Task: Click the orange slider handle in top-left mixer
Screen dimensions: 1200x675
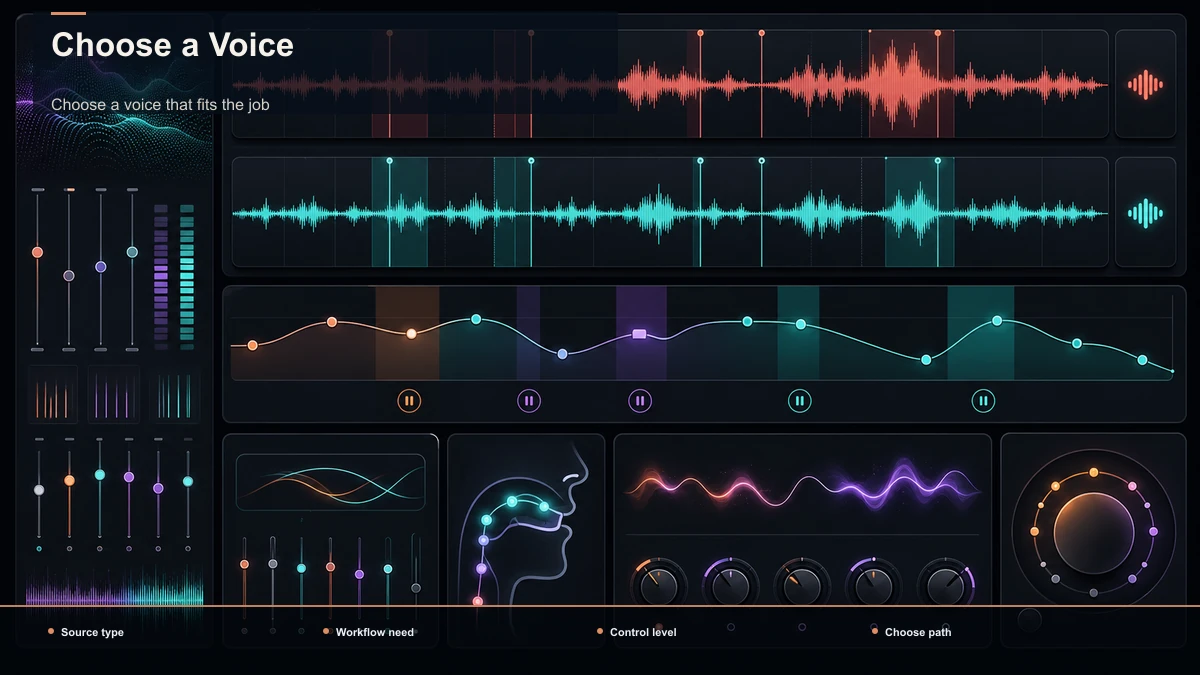Action: coord(37,252)
